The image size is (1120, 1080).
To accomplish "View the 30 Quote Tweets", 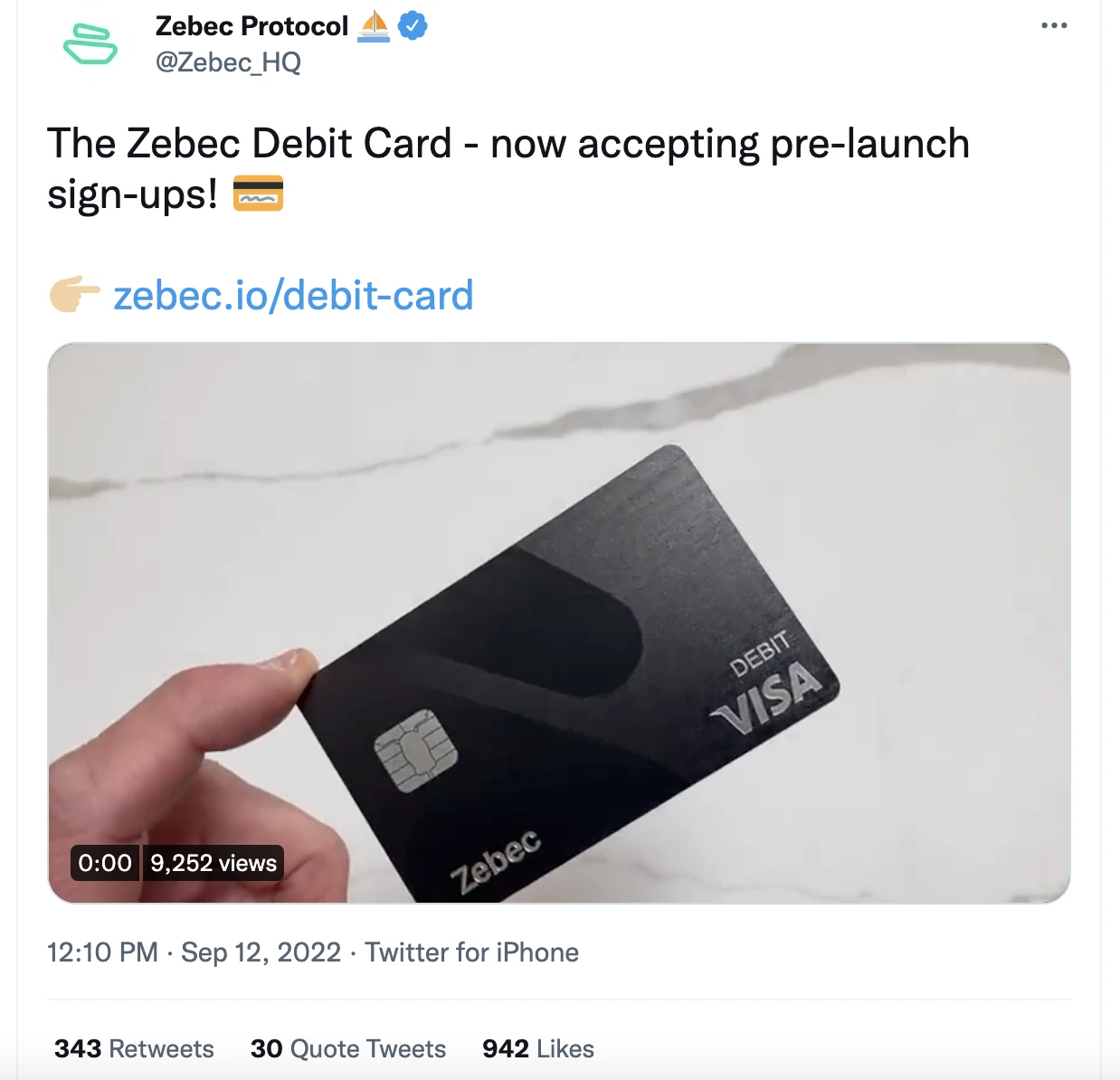I will click(x=348, y=1048).
